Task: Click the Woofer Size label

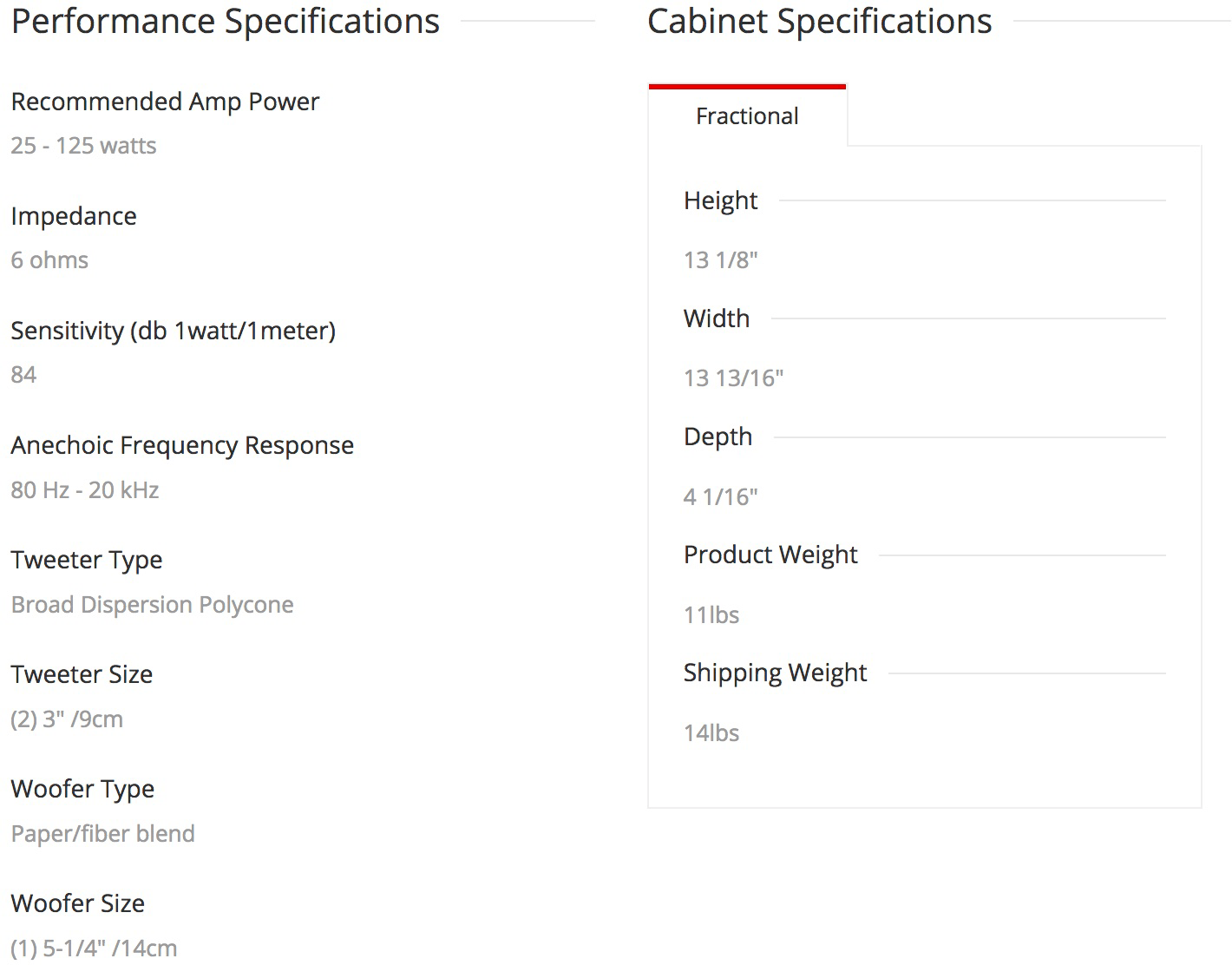Action: (77, 903)
